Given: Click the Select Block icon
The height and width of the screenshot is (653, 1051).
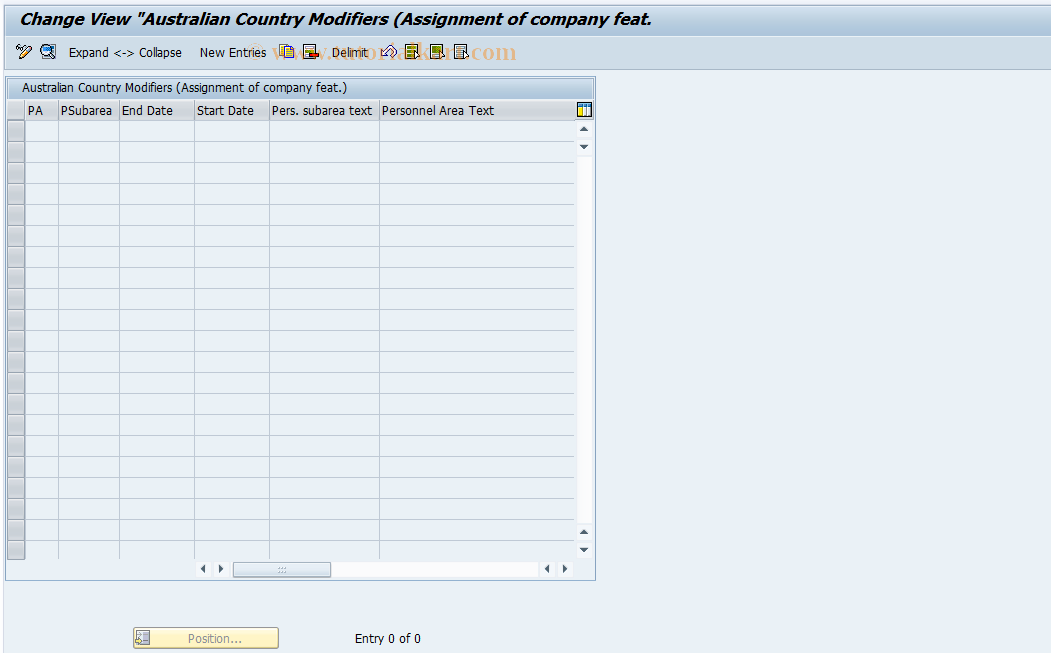Looking at the screenshot, I should pos(436,52).
